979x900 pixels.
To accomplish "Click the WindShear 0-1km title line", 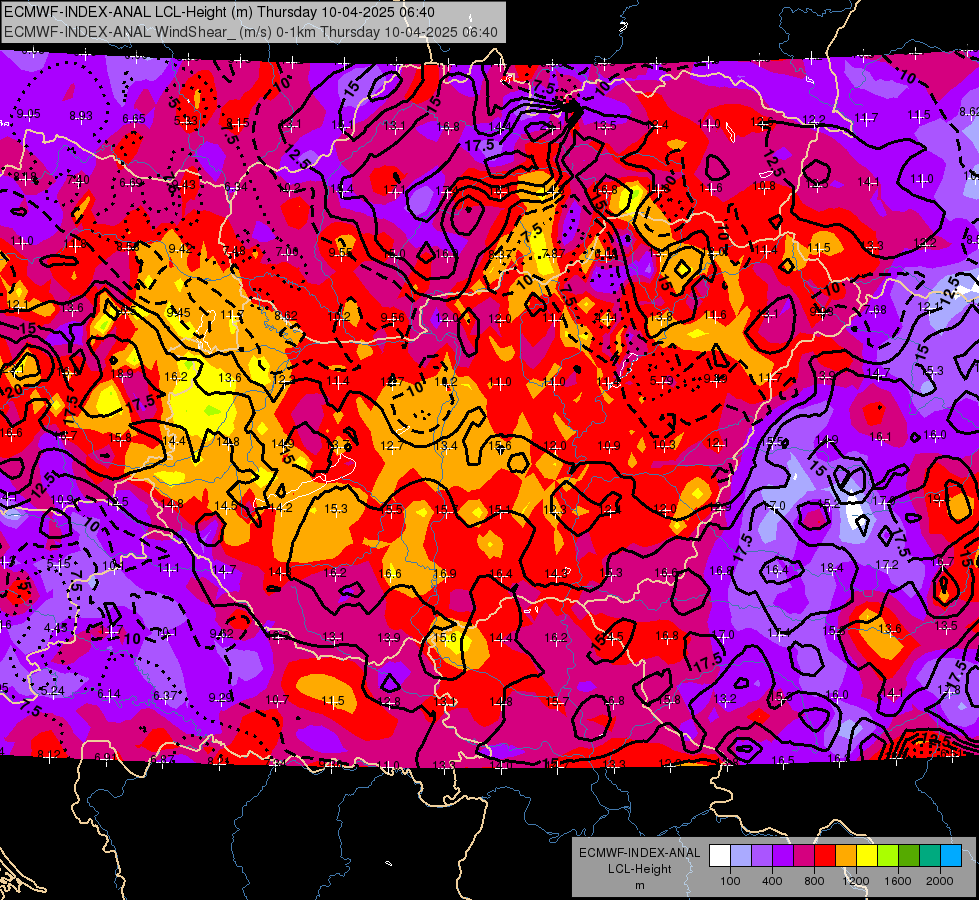I will click(x=251, y=32).
